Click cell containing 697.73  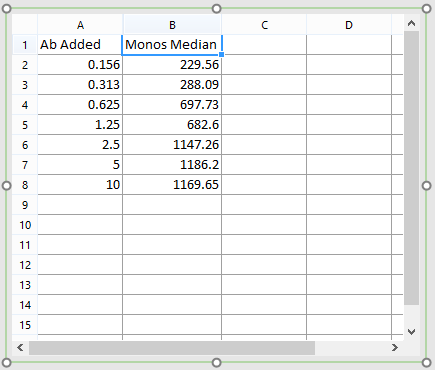click(x=172, y=105)
